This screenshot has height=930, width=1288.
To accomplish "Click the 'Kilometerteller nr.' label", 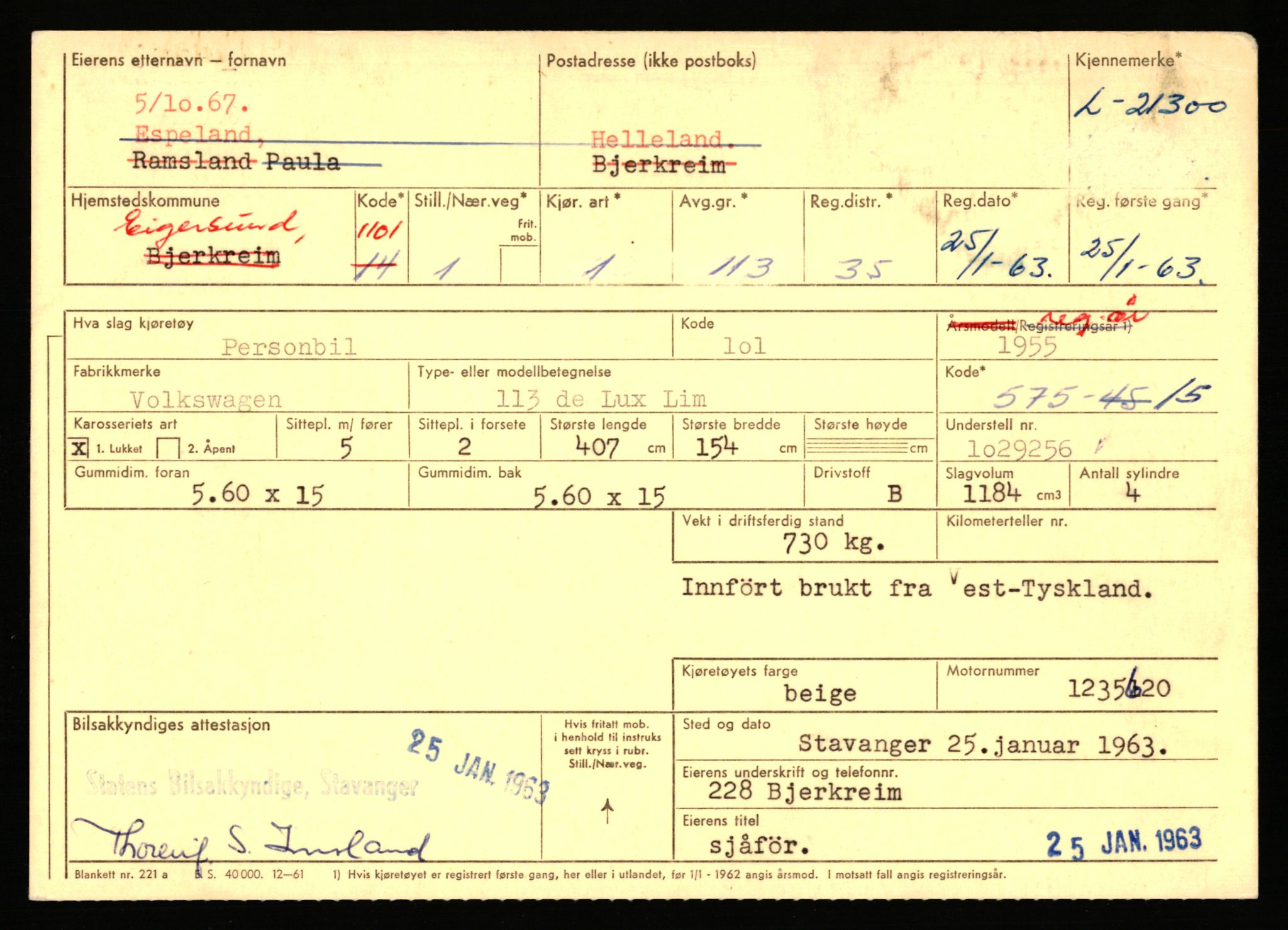I will [1006, 521].
